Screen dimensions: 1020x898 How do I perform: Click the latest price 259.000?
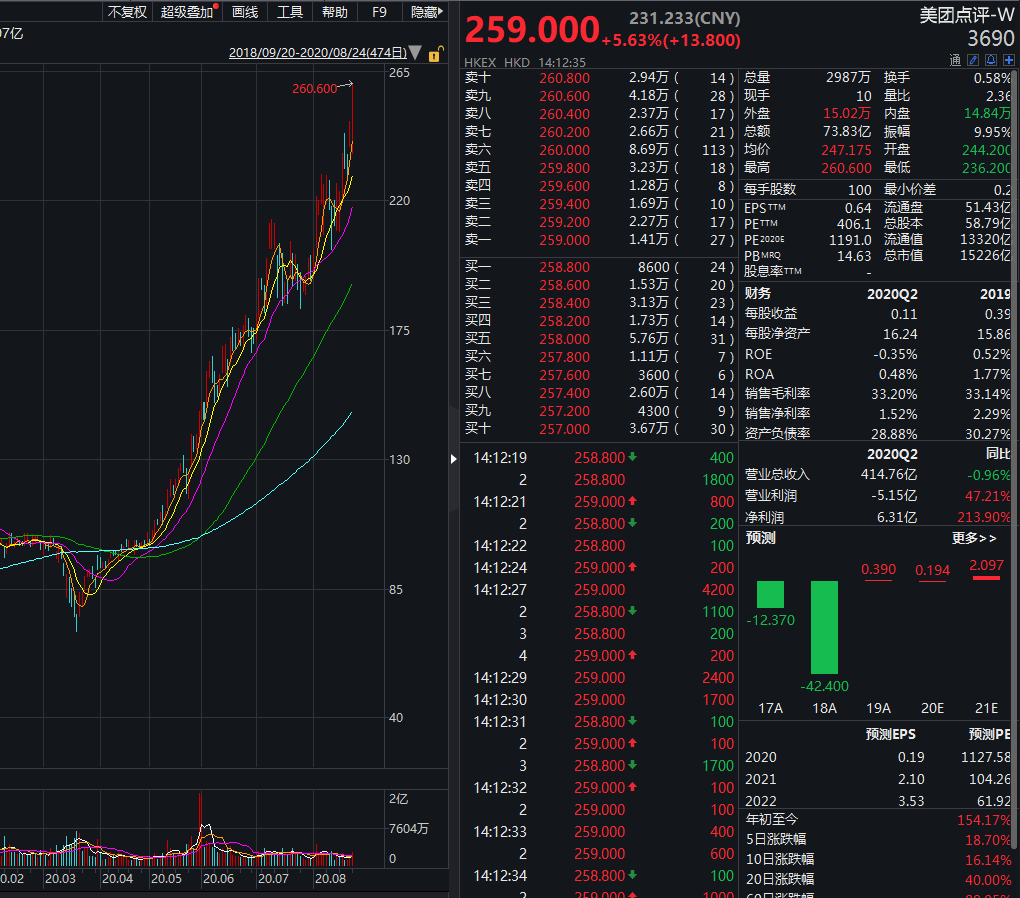531,30
